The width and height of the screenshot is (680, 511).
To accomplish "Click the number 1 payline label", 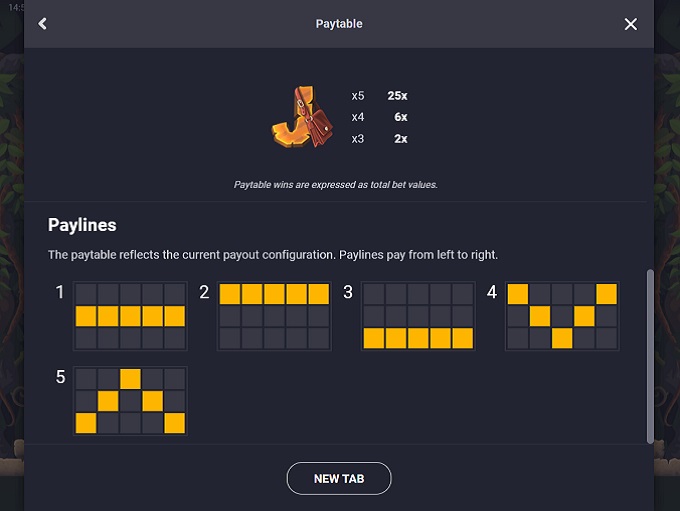I will 60,292.
